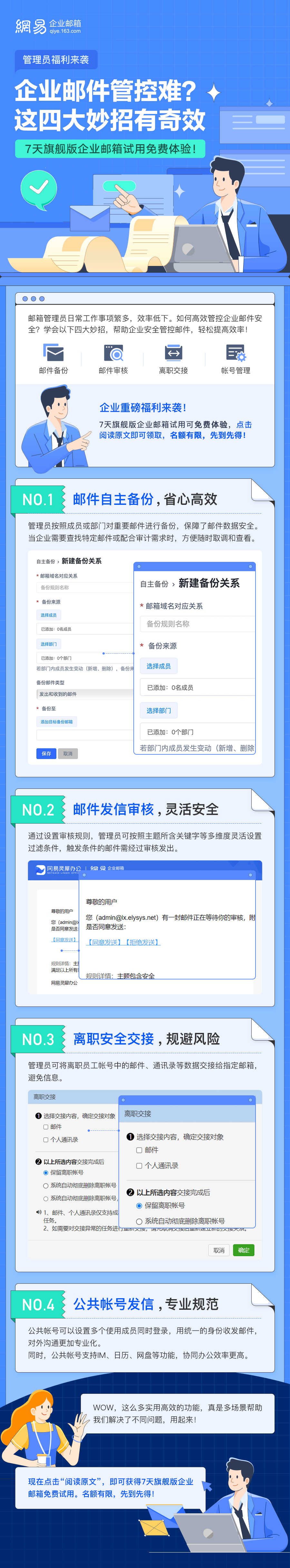Open the 发出和收到的邮件 type dropdown
This screenshot has width=290, height=1568.
85,694
